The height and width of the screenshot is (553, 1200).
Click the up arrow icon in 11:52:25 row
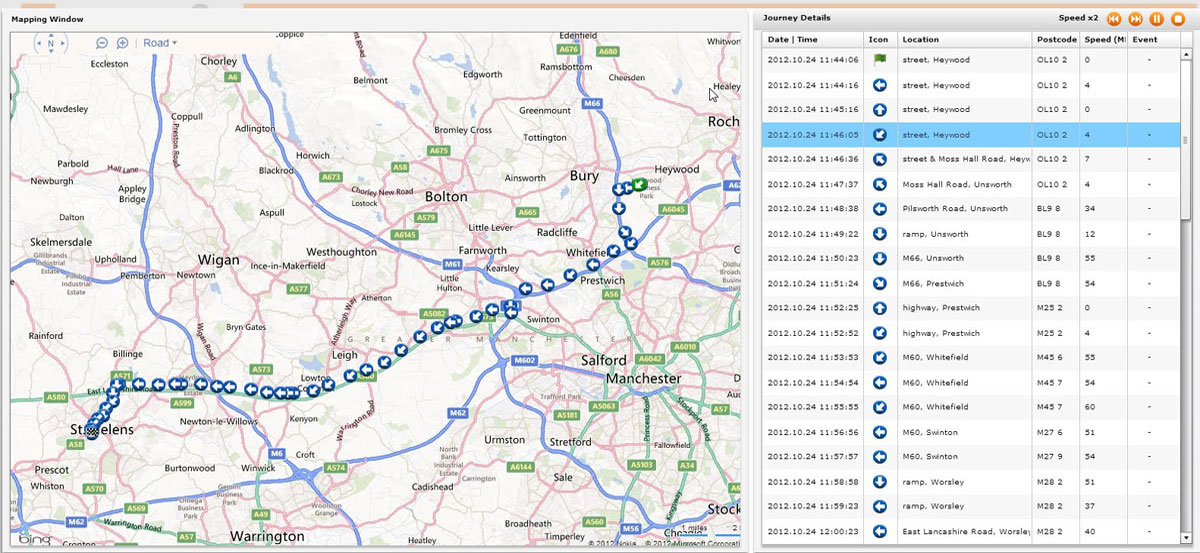click(879, 308)
